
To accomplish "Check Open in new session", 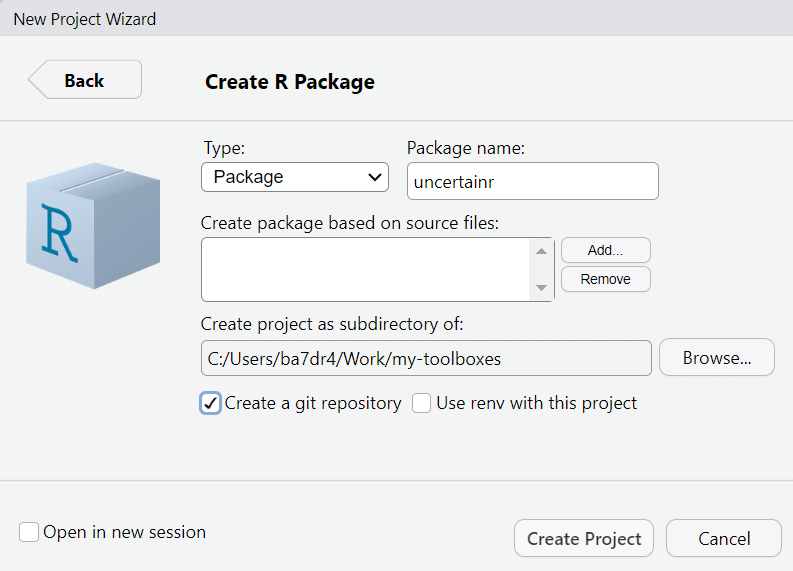I will [x=29, y=532].
